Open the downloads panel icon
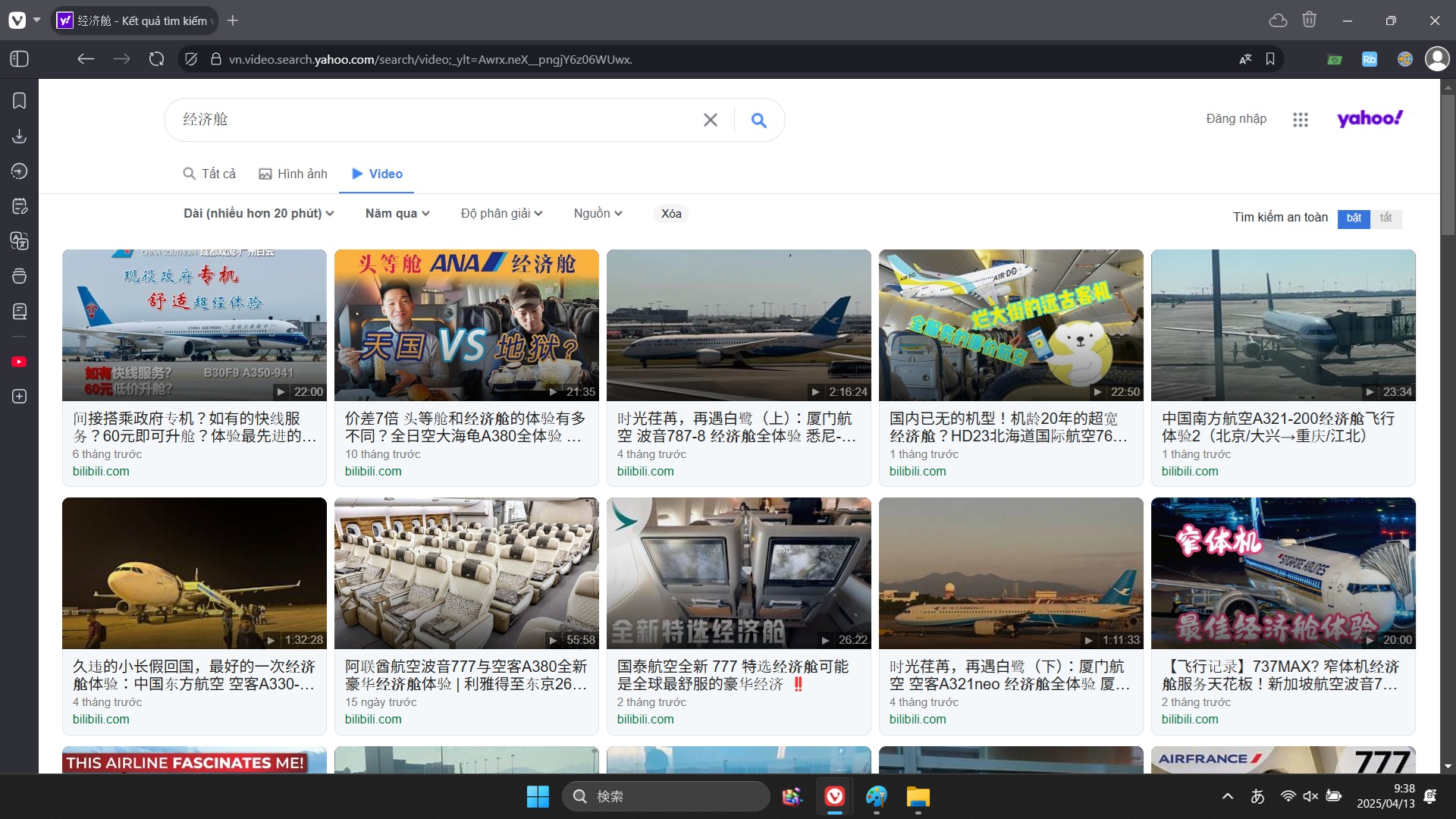This screenshot has height=819, width=1456. (x=20, y=136)
